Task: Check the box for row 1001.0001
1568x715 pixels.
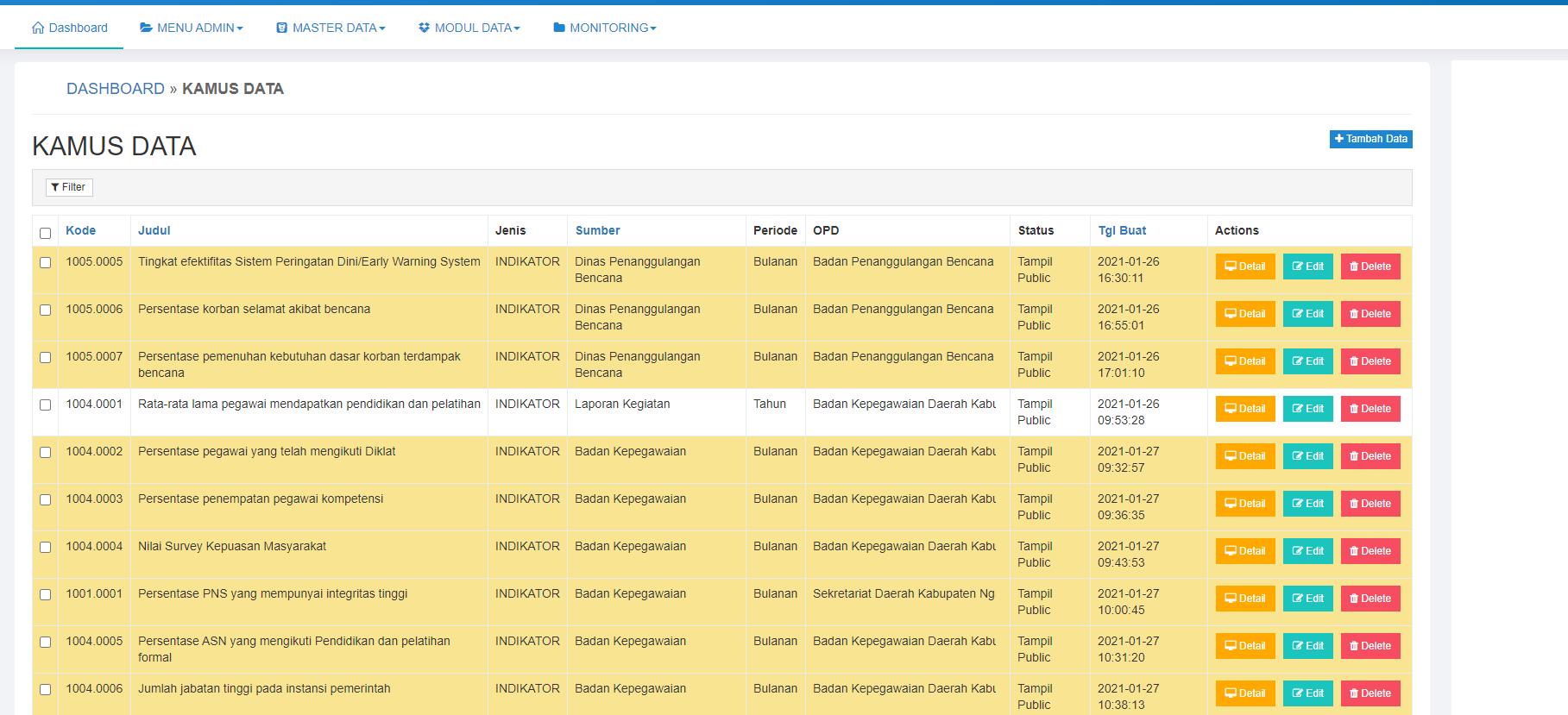Action: [45, 594]
